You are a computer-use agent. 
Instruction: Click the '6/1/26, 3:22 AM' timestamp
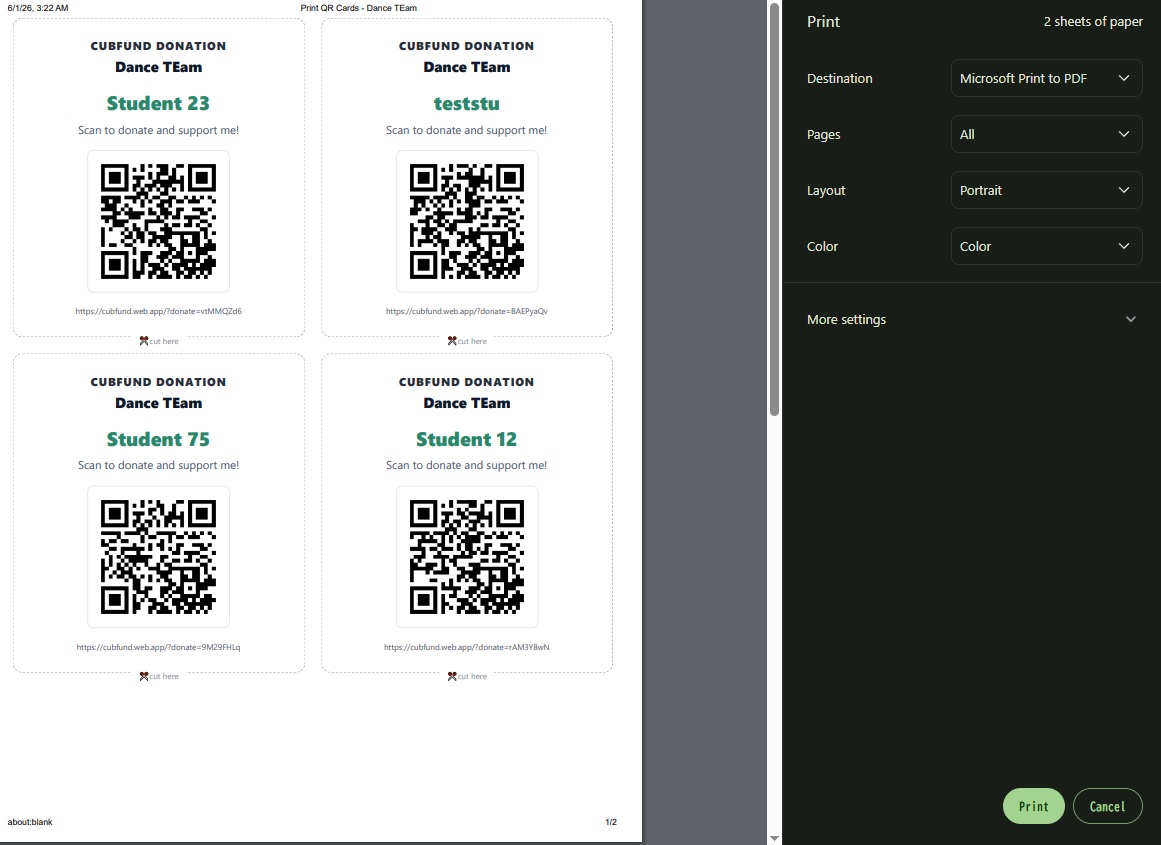pyautogui.click(x=38, y=8)
